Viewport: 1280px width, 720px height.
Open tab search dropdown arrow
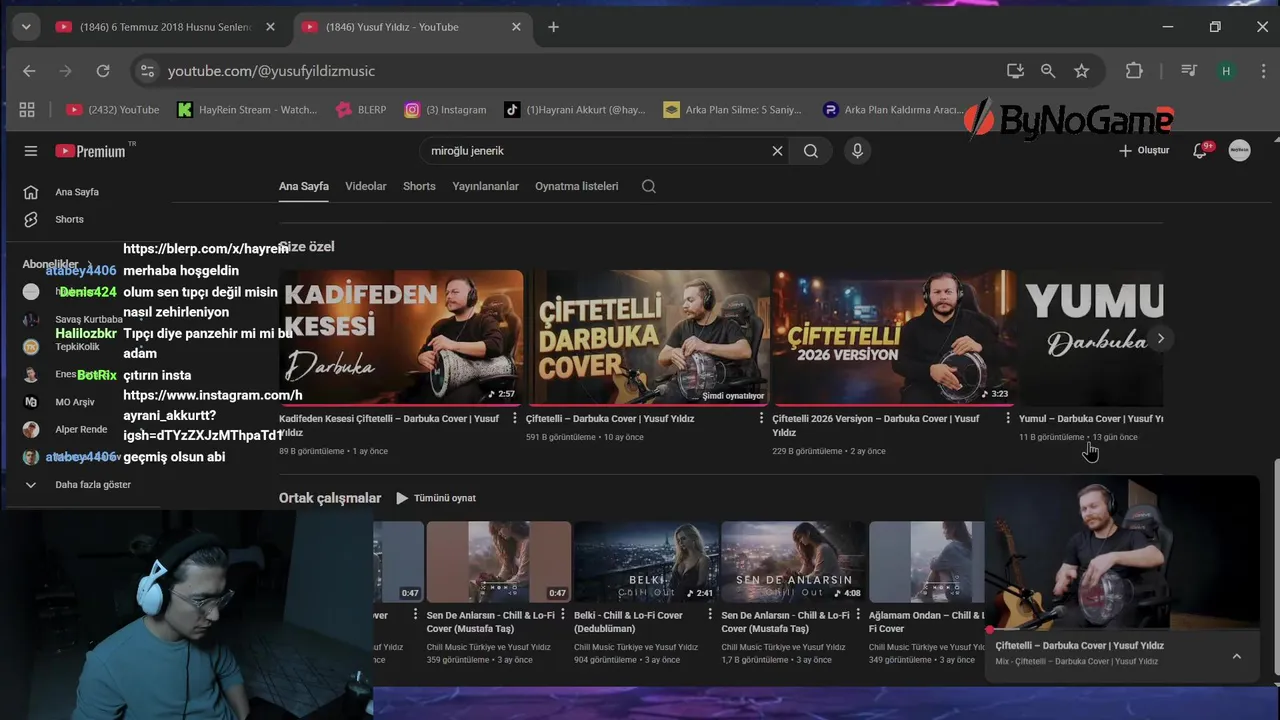point(26,27)
